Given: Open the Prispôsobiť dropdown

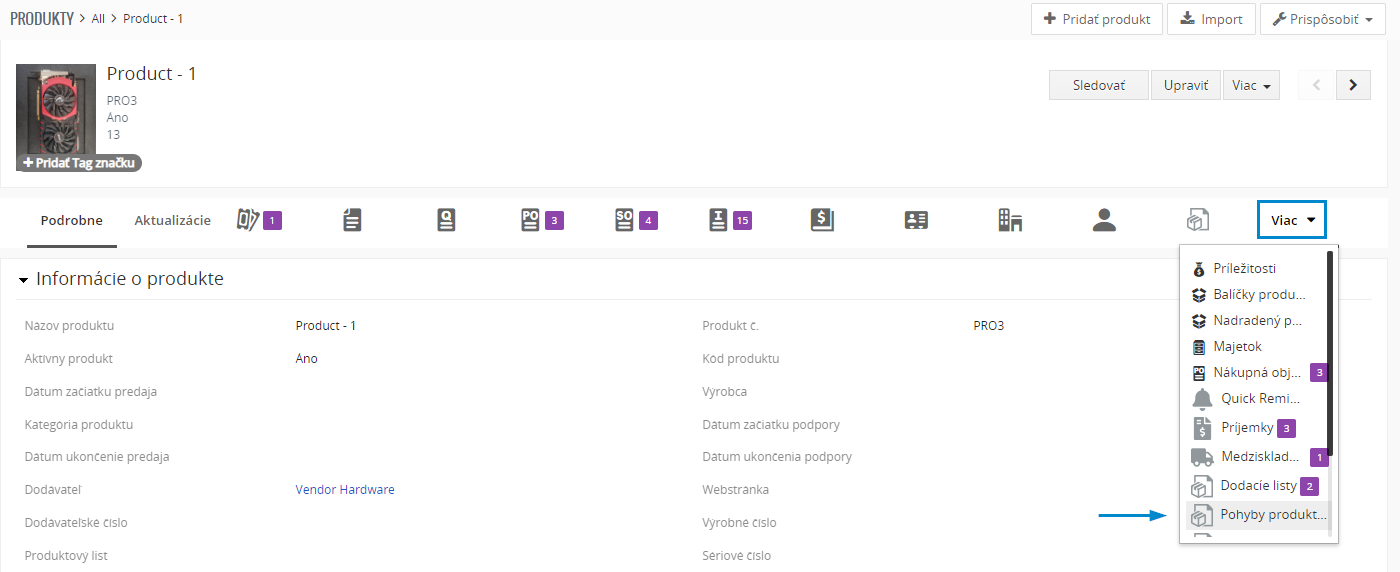Looking at the screenshot, I should pyautogui.click(x=1323, y=19).
